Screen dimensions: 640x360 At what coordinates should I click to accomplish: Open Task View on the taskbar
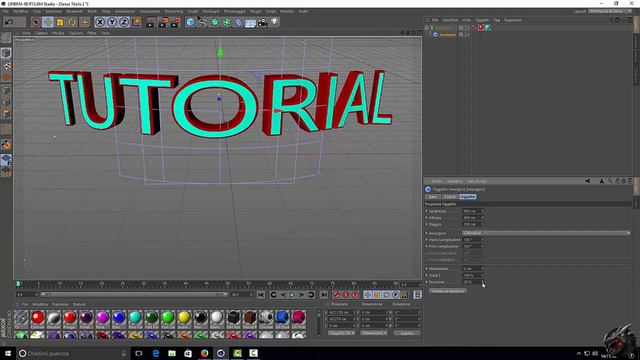(x=139, y=353)
